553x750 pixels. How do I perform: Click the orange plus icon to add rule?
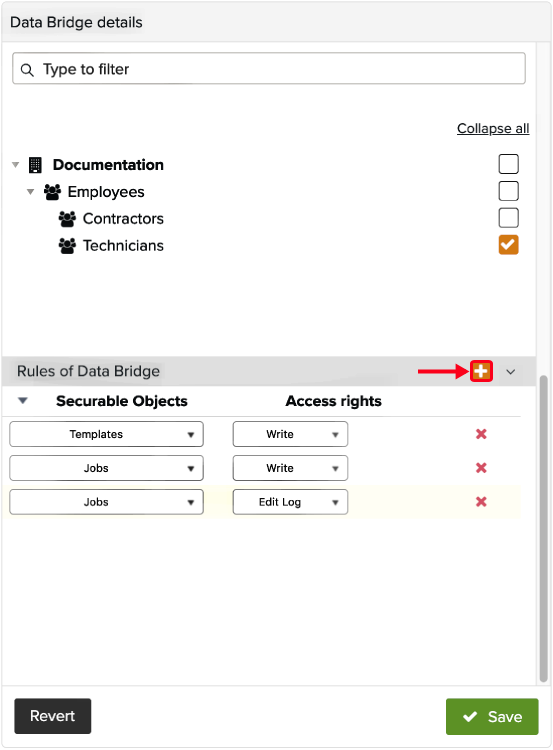(481, 371)
